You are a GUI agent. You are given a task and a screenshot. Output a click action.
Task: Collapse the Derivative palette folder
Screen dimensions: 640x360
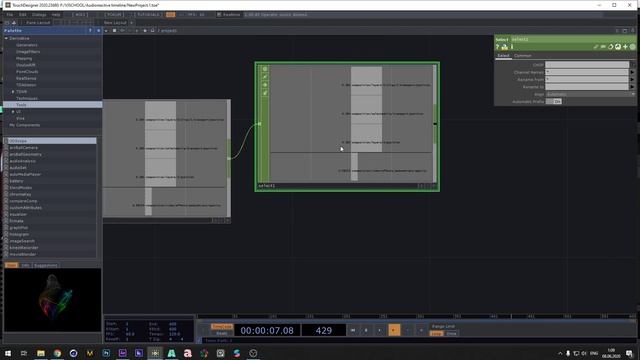[6, 38]
